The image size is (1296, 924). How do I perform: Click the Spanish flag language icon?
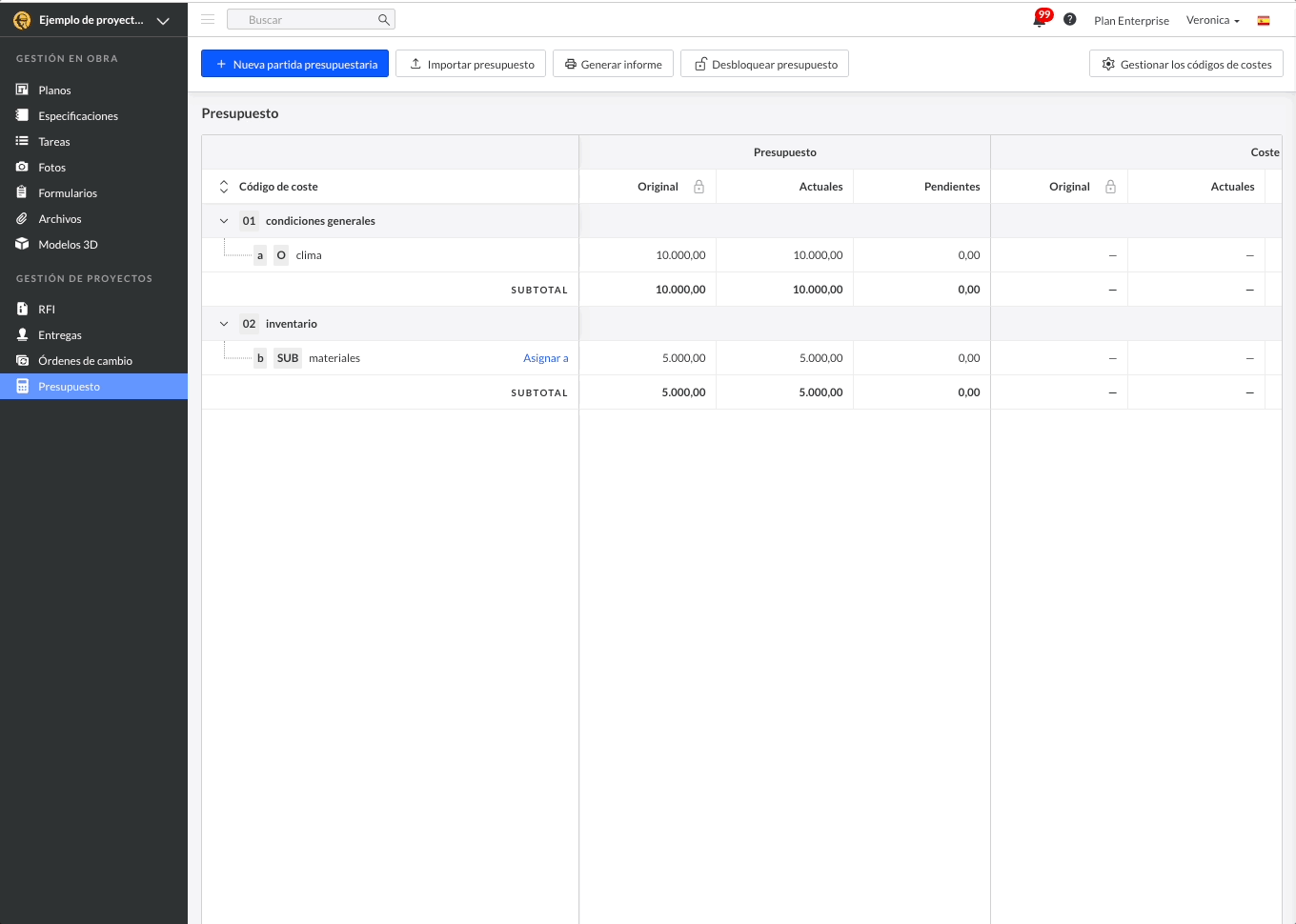click(x=1264, y=20)
